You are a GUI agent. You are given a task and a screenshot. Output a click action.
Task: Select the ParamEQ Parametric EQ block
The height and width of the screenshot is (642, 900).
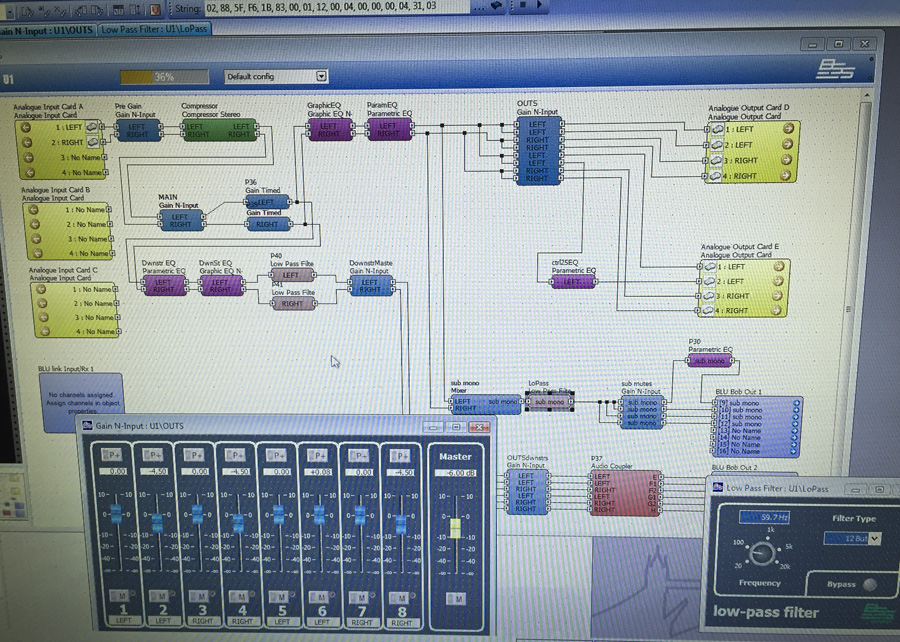click(x=389, y=129)
